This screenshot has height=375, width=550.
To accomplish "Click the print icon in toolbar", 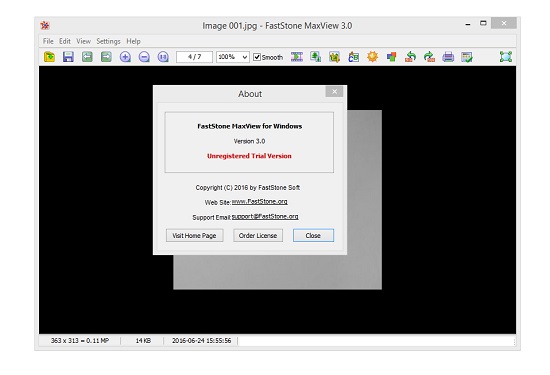I will (x=448, y=56).
